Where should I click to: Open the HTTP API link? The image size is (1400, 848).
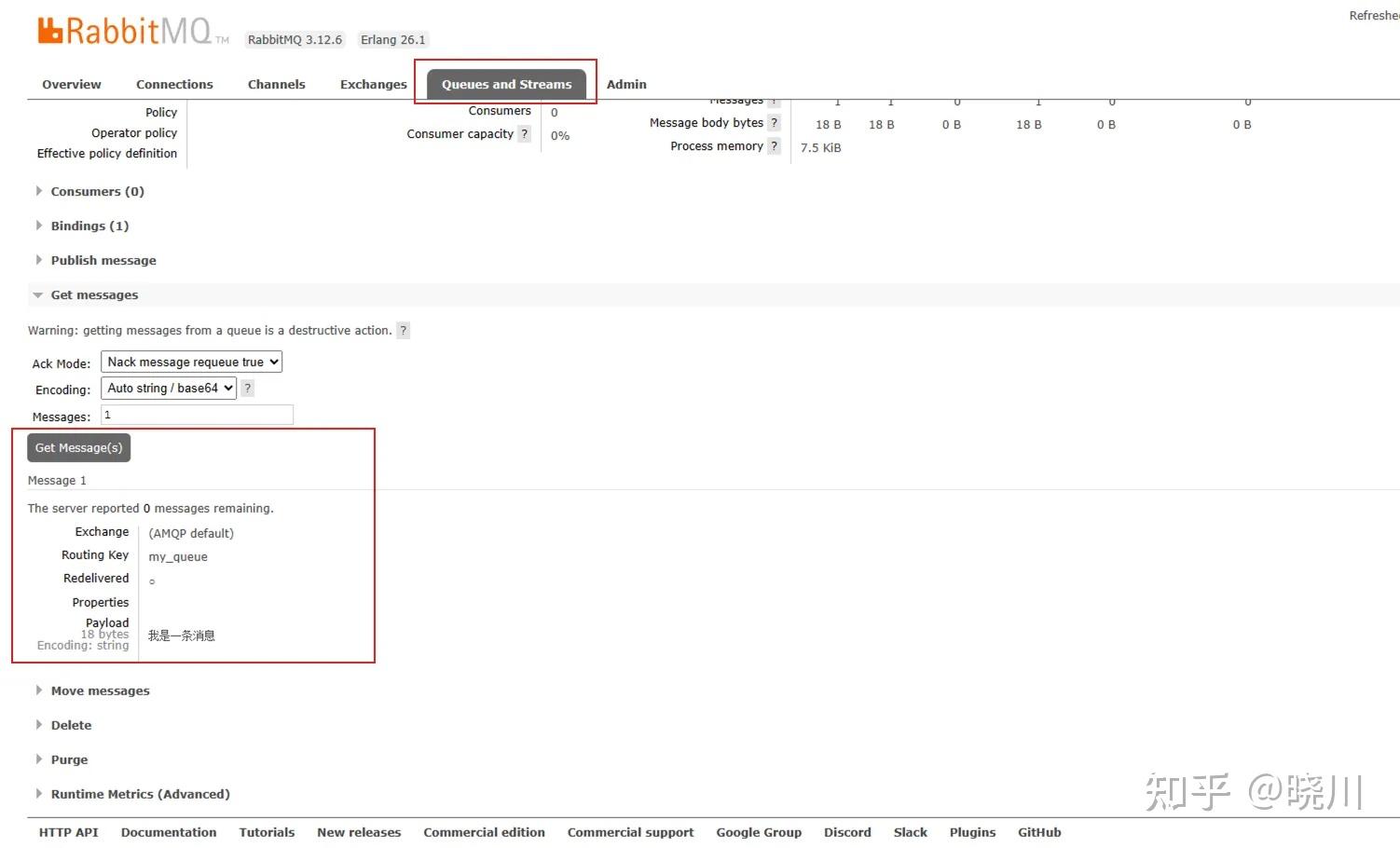(x=69, y=833)
